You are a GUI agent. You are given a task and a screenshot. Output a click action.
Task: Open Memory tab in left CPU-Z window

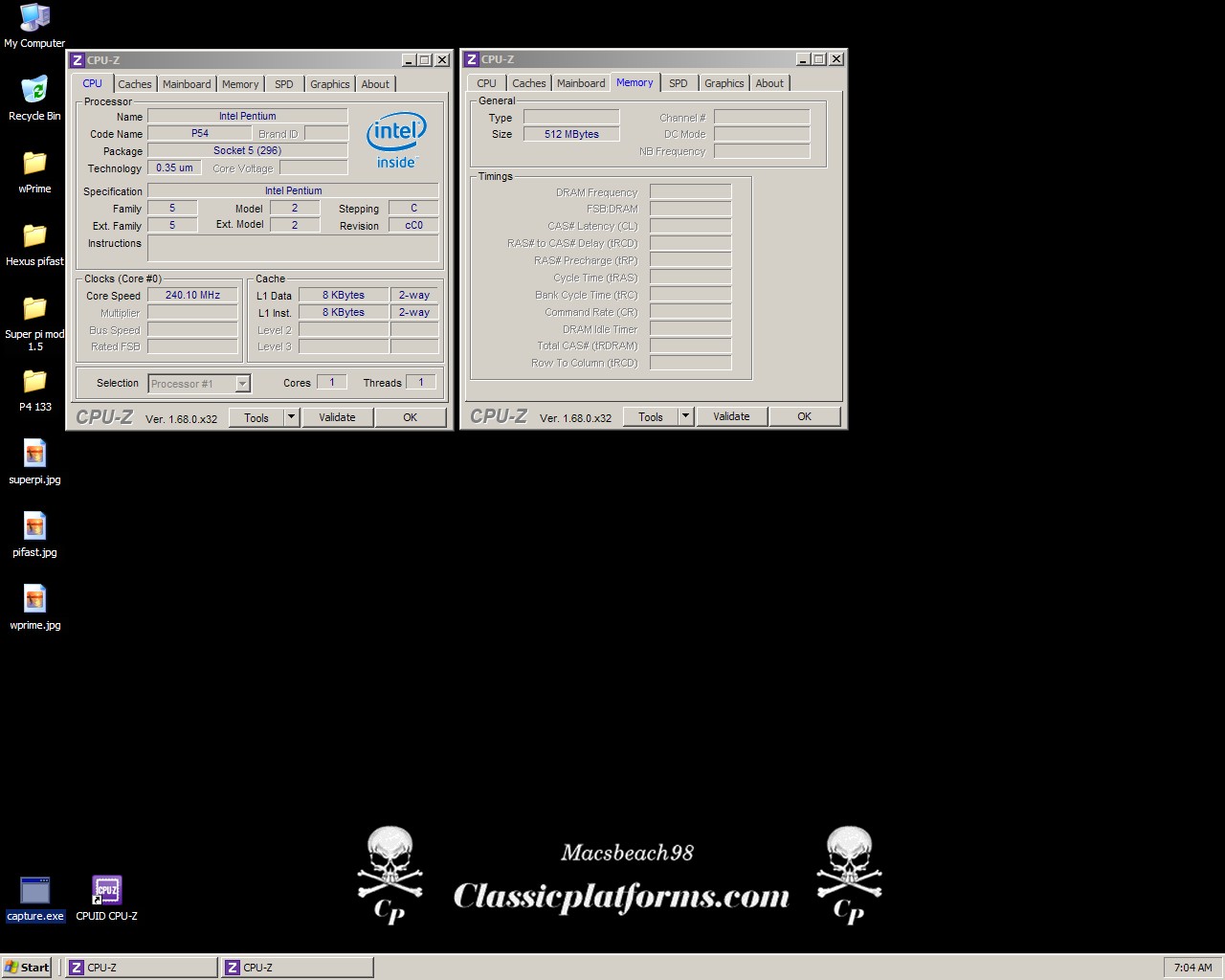pyautogui.click(x=240, y=84)
